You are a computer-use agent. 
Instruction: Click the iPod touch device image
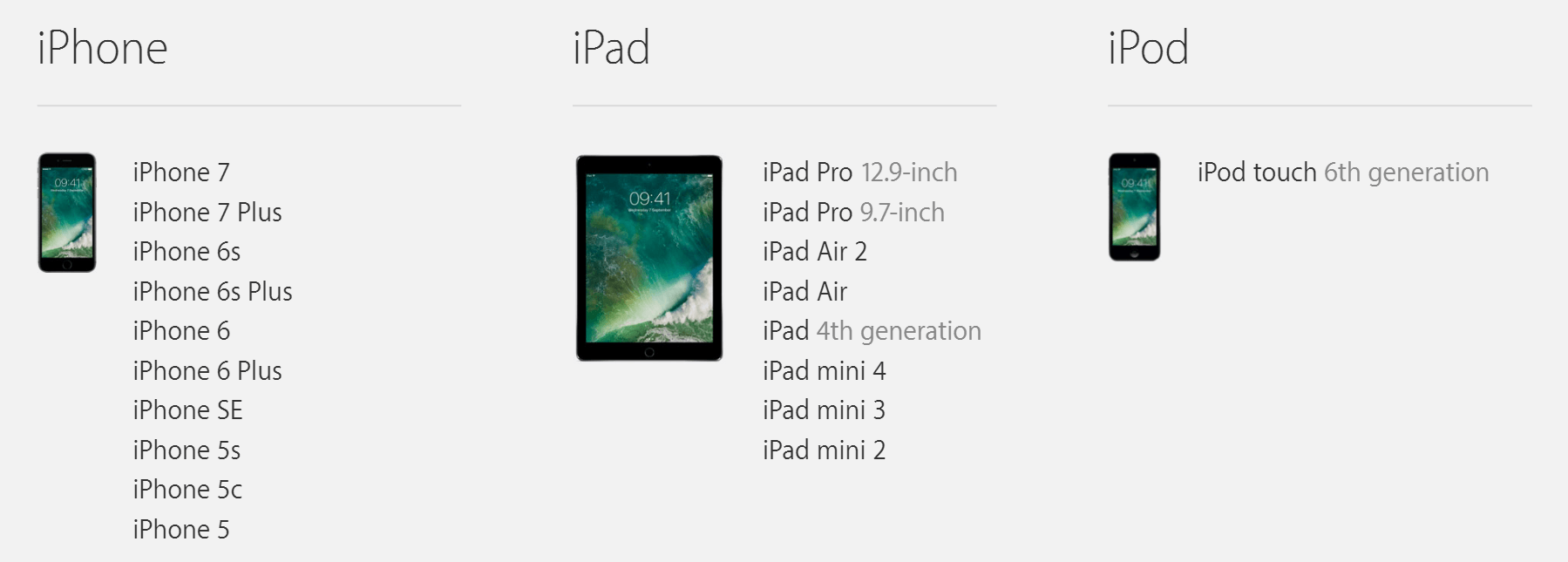pos(1134,207)
